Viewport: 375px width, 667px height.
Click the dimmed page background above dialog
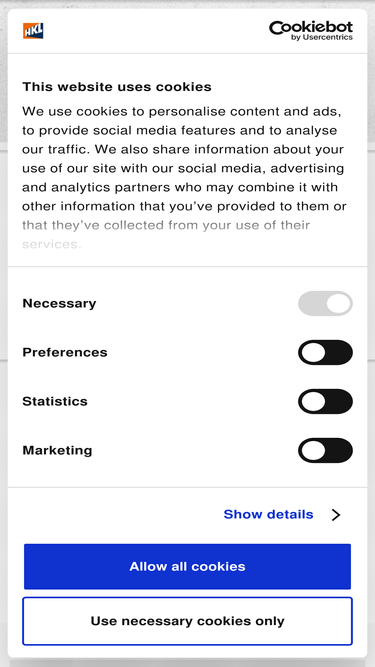point(188,3)
